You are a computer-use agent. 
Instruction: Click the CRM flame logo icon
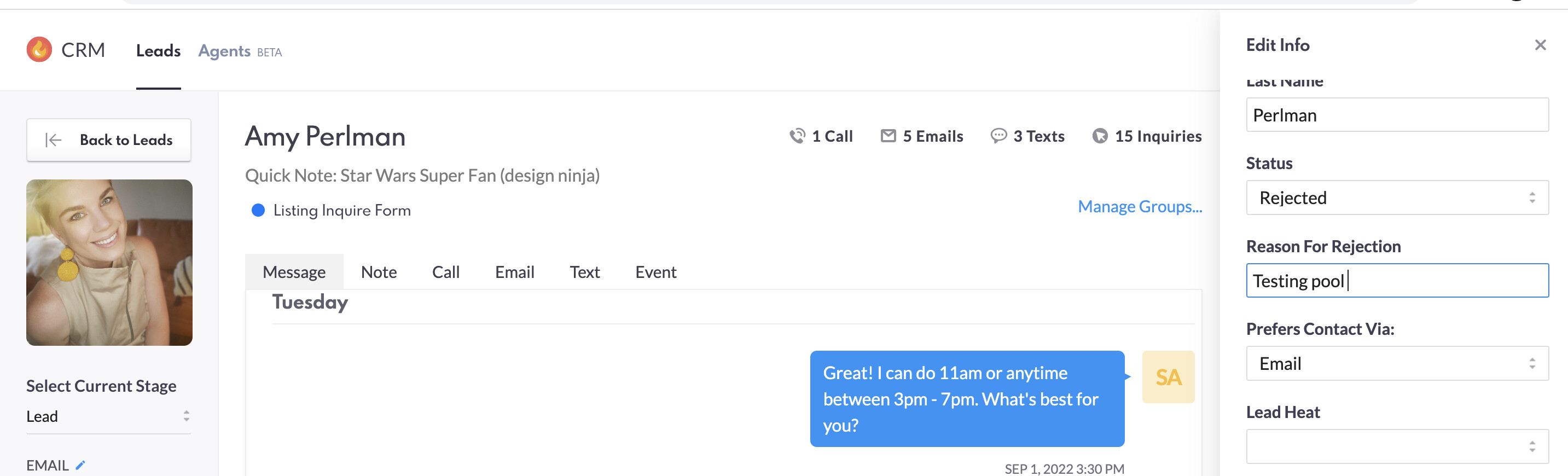click(39, 50)
